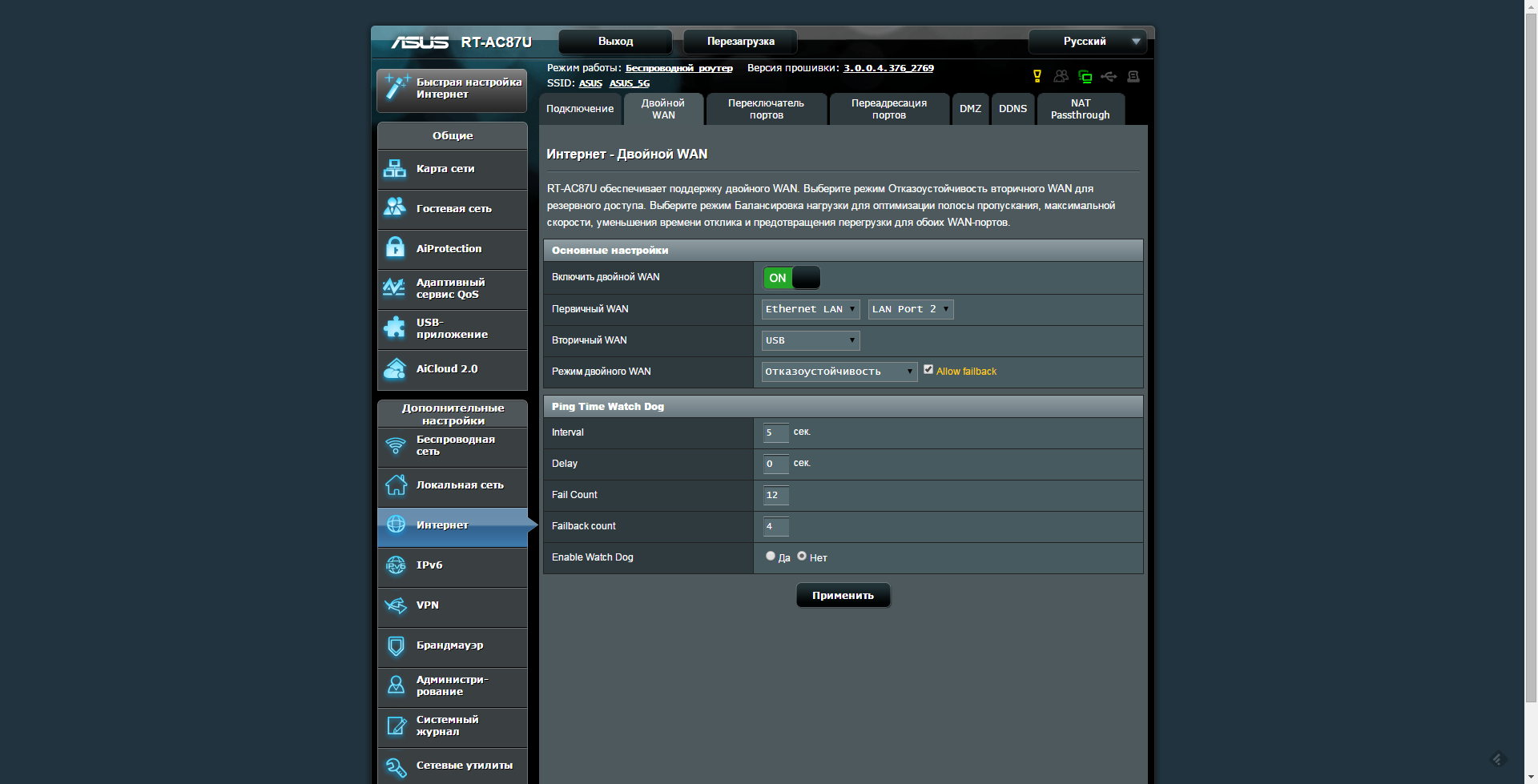
Task: Click the AiProtection lock icon
Action: pos(395,247)
